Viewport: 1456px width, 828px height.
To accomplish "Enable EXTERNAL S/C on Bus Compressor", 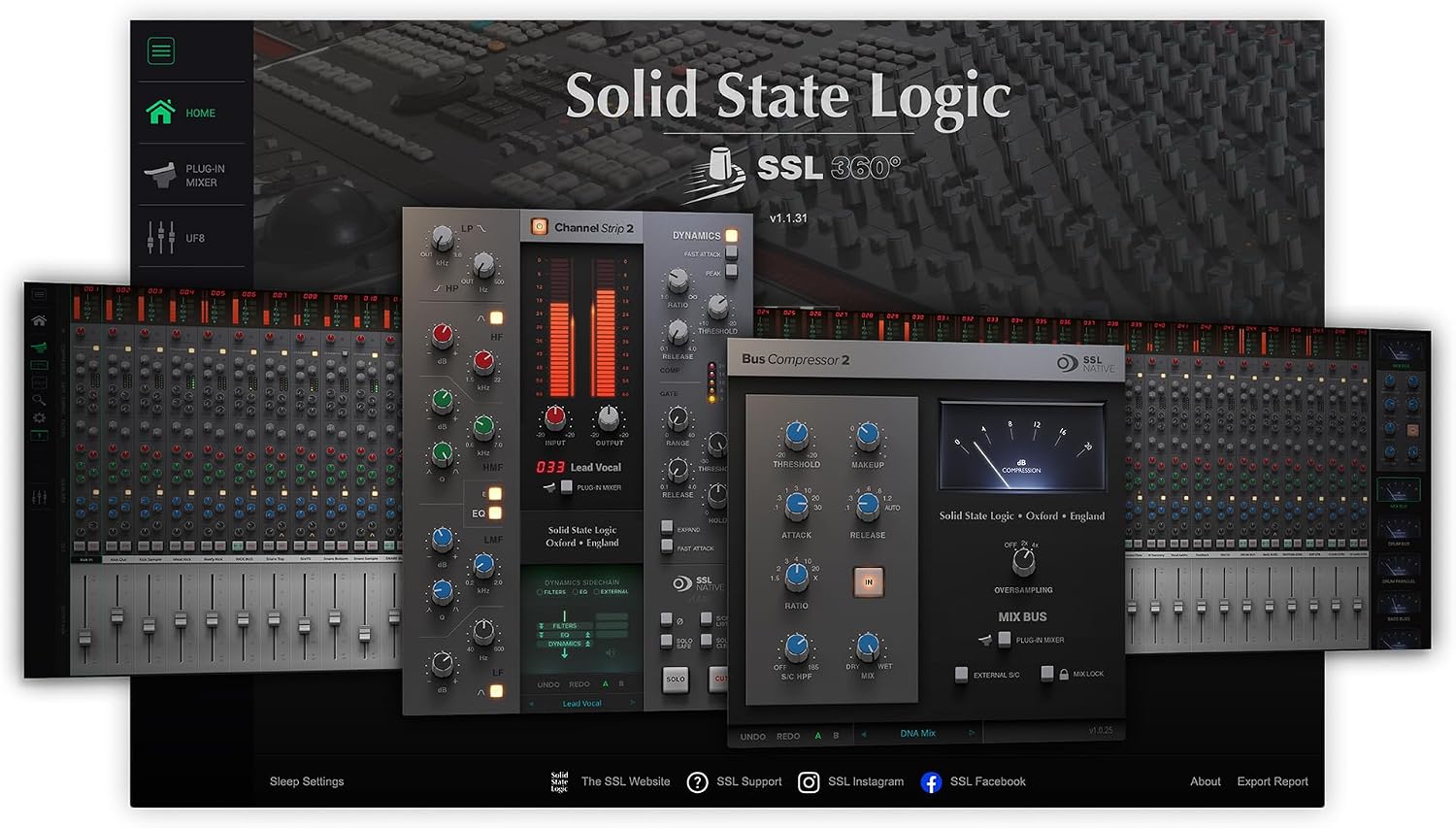I will point(961,674).
